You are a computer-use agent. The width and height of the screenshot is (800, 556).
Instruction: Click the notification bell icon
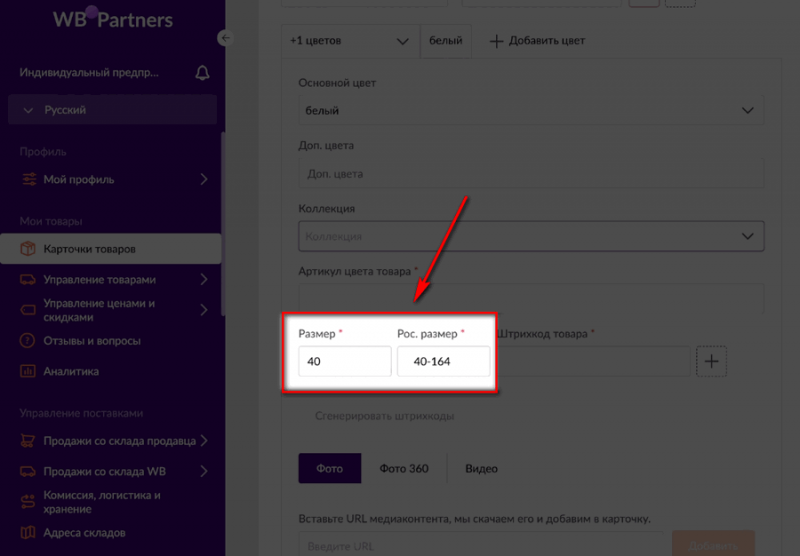[203, 73]
